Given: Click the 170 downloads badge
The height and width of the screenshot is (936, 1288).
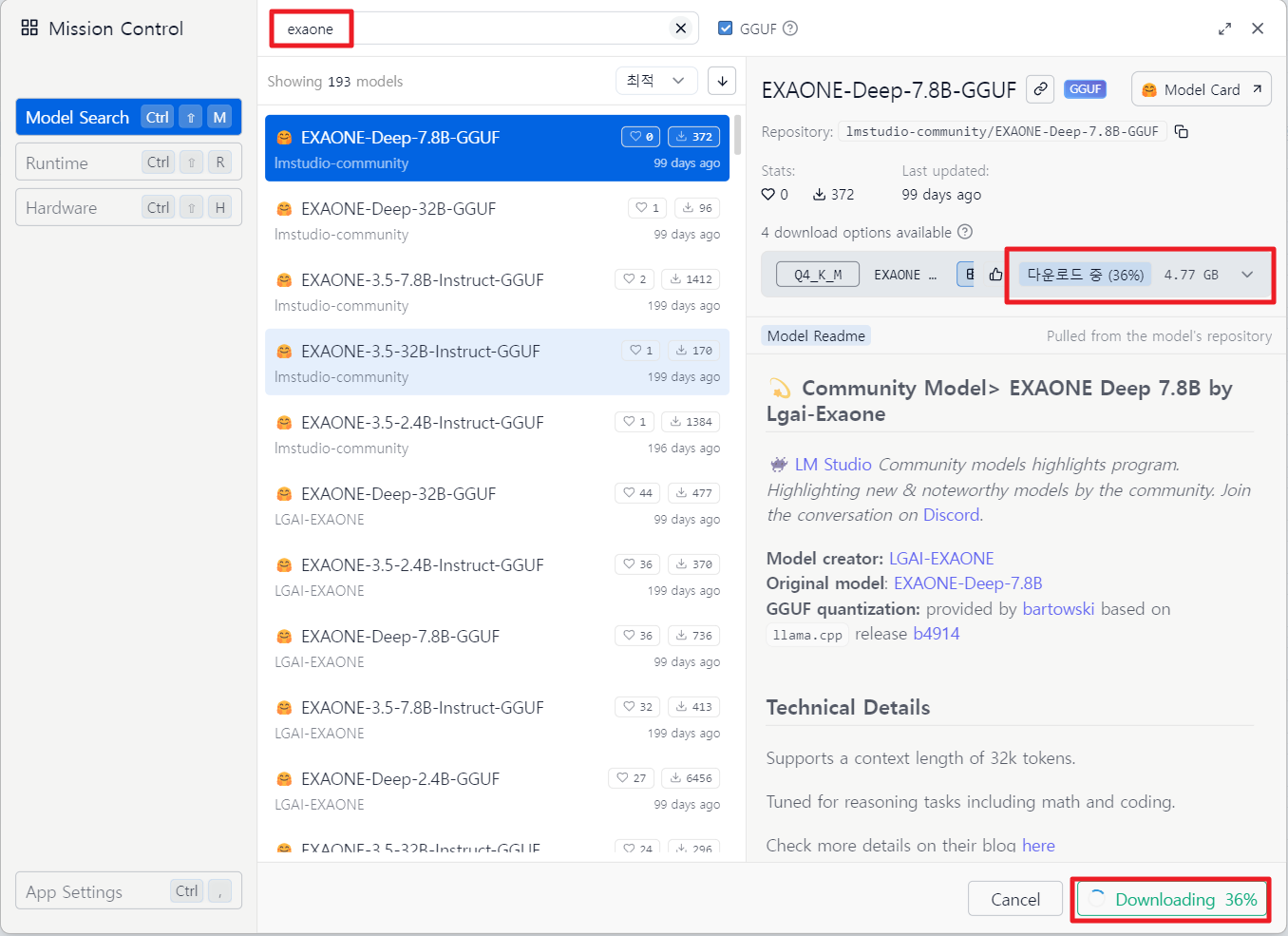Looking at the screenshot, I should [x=693, y=351].
